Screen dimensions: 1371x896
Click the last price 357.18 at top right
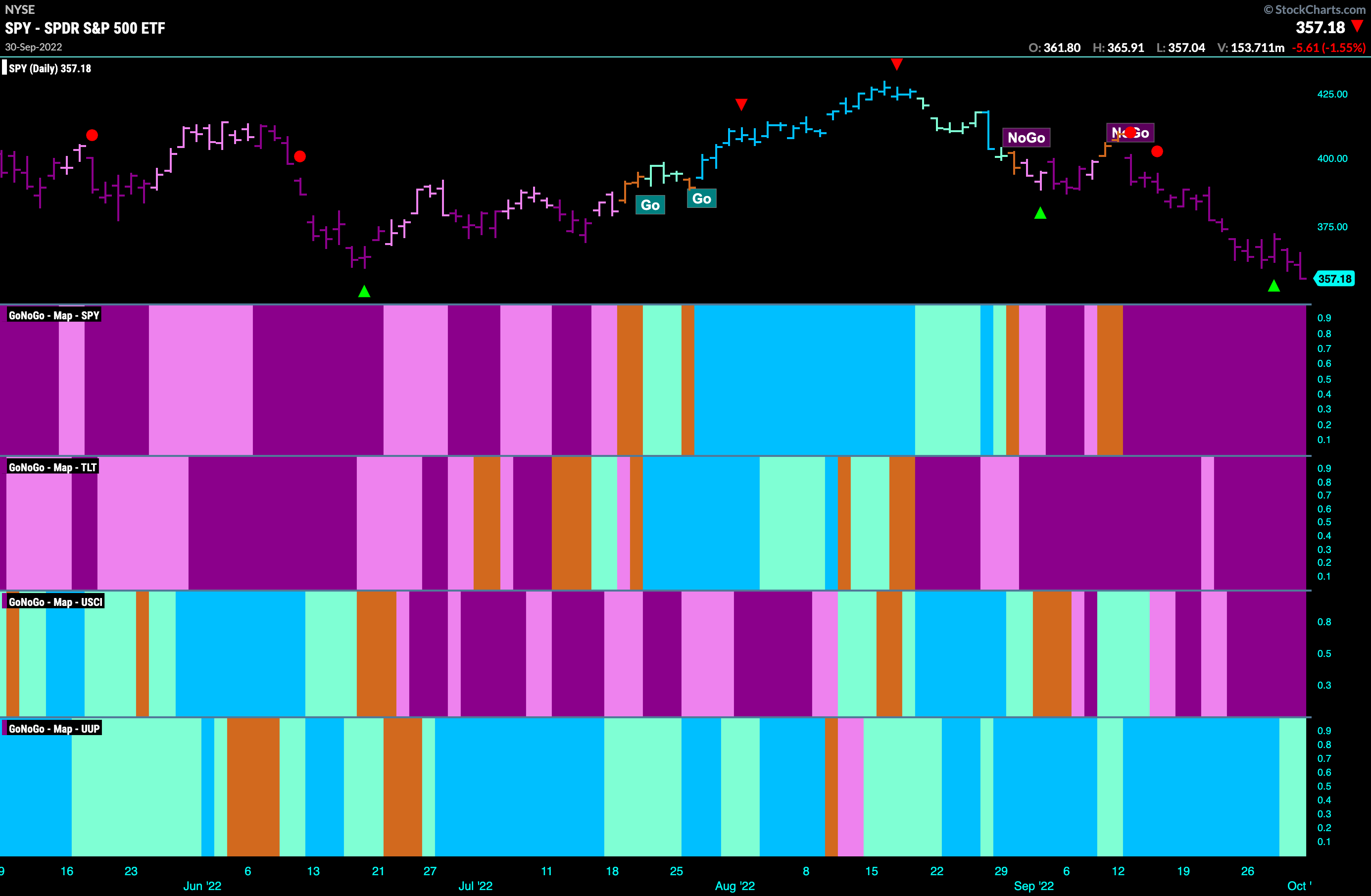pos(1321,27)
